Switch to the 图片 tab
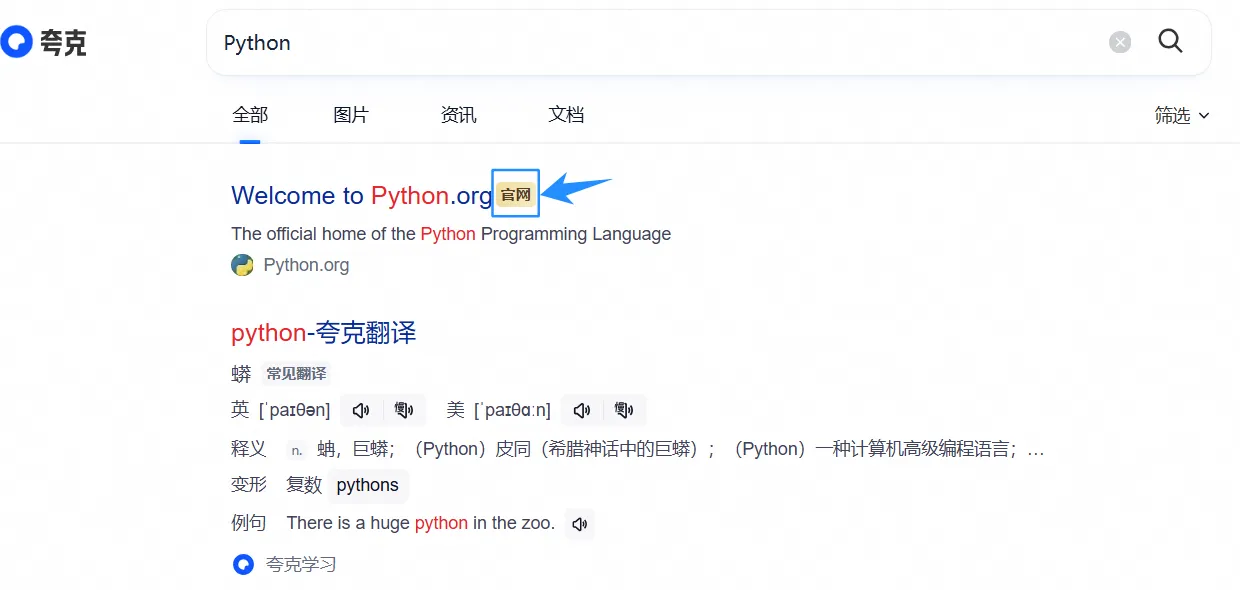The image size is (1240, 590). tap(351, 115)
